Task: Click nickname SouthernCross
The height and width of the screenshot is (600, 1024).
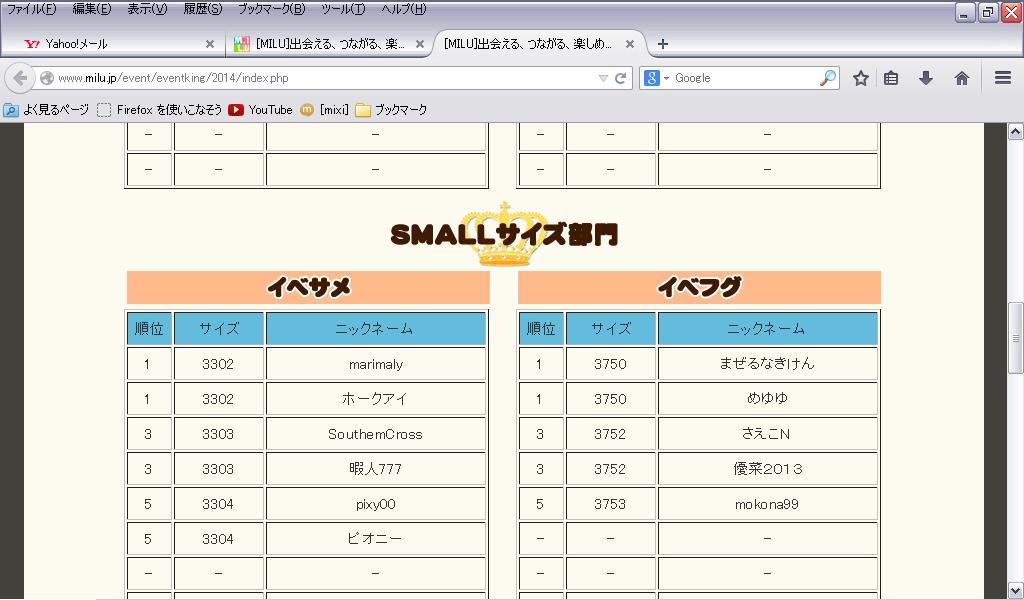Action: 376,434
